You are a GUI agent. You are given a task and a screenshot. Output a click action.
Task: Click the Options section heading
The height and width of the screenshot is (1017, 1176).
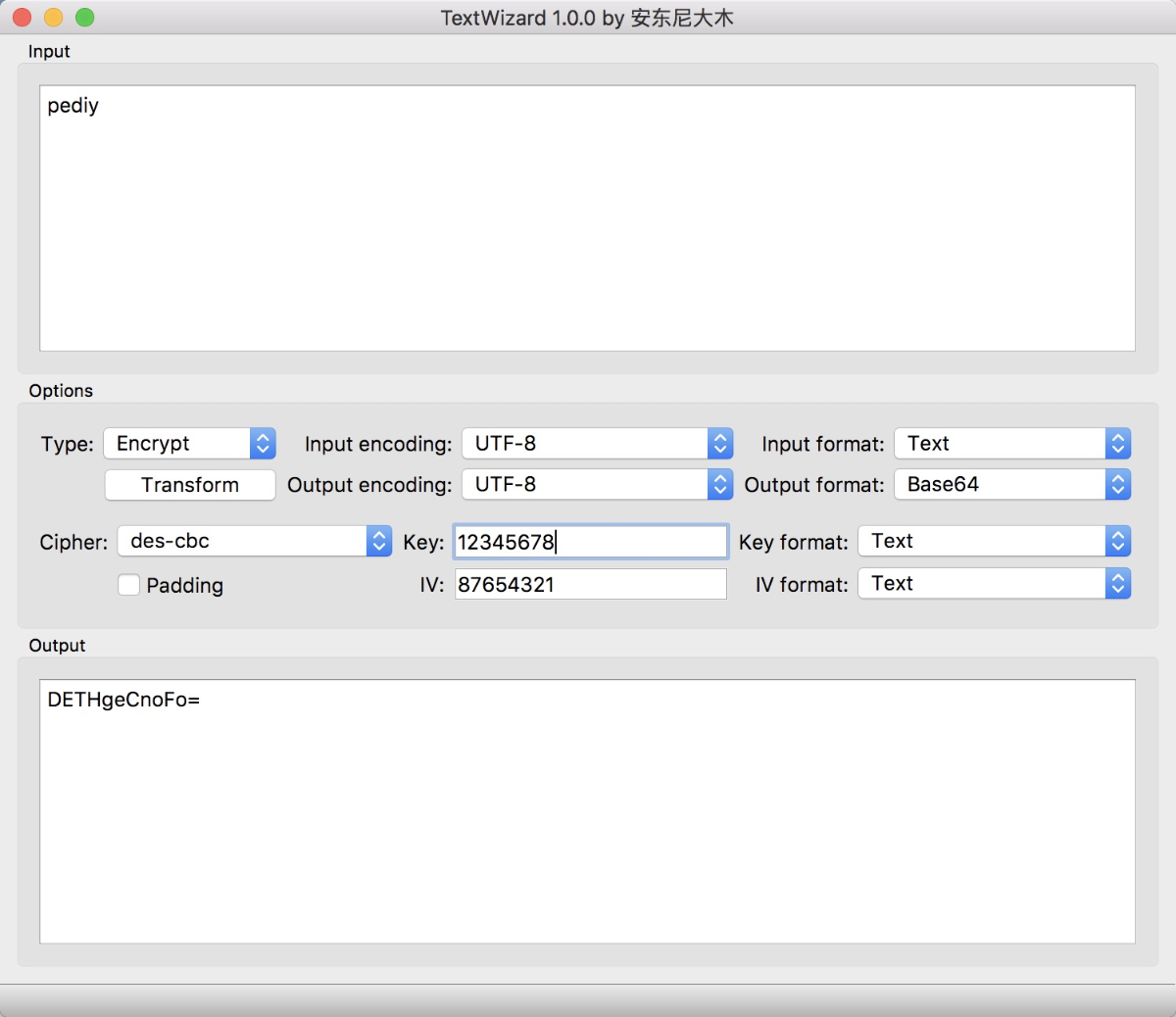61,391
